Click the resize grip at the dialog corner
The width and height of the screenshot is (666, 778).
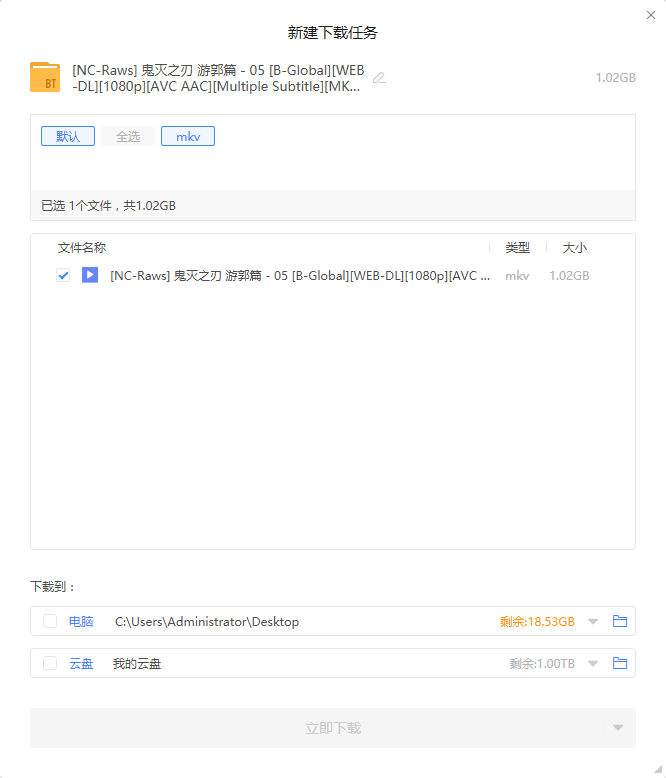pyautogui.click(x=659, y=771)
